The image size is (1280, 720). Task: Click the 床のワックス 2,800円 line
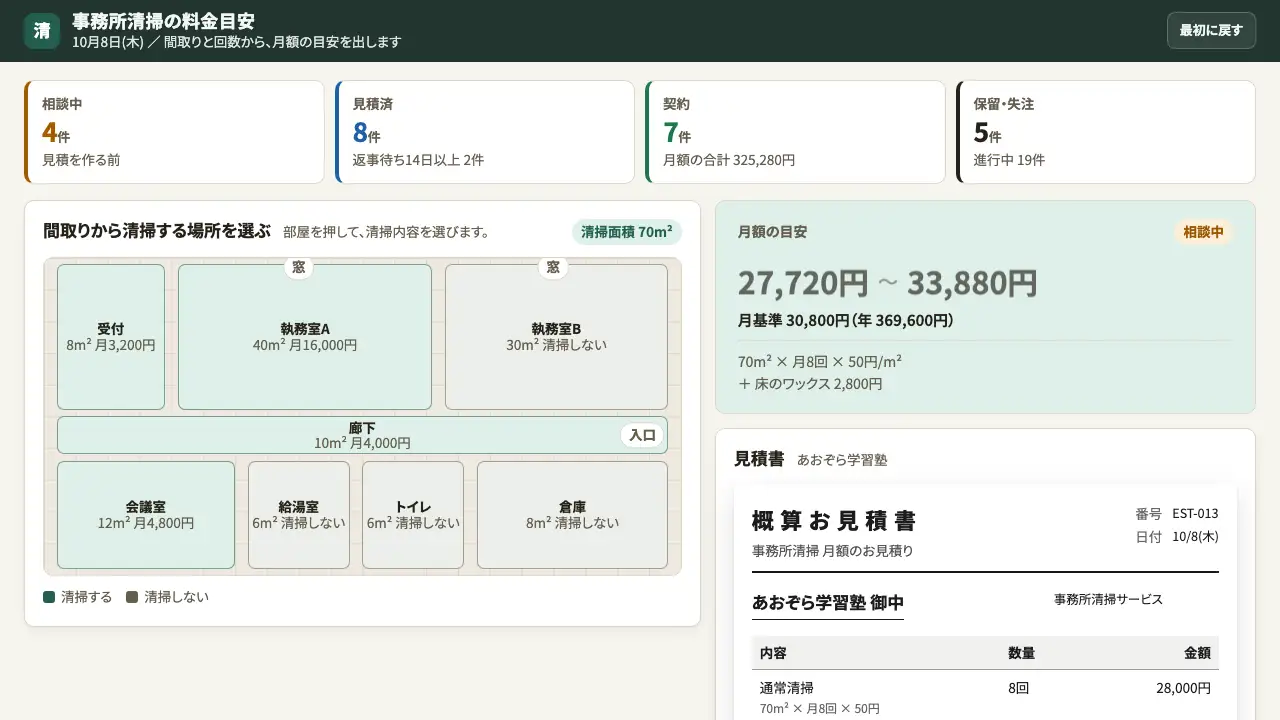[810, 383]
